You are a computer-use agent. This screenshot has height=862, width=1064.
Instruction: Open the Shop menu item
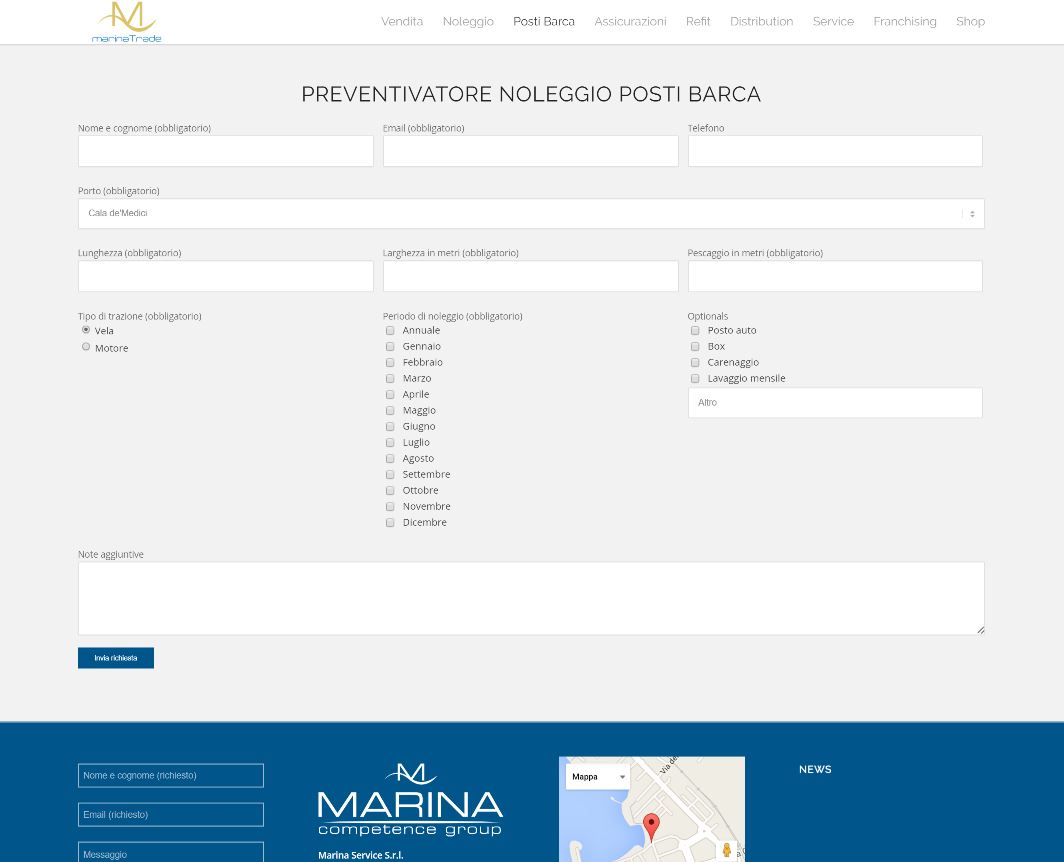coord(970,22)
